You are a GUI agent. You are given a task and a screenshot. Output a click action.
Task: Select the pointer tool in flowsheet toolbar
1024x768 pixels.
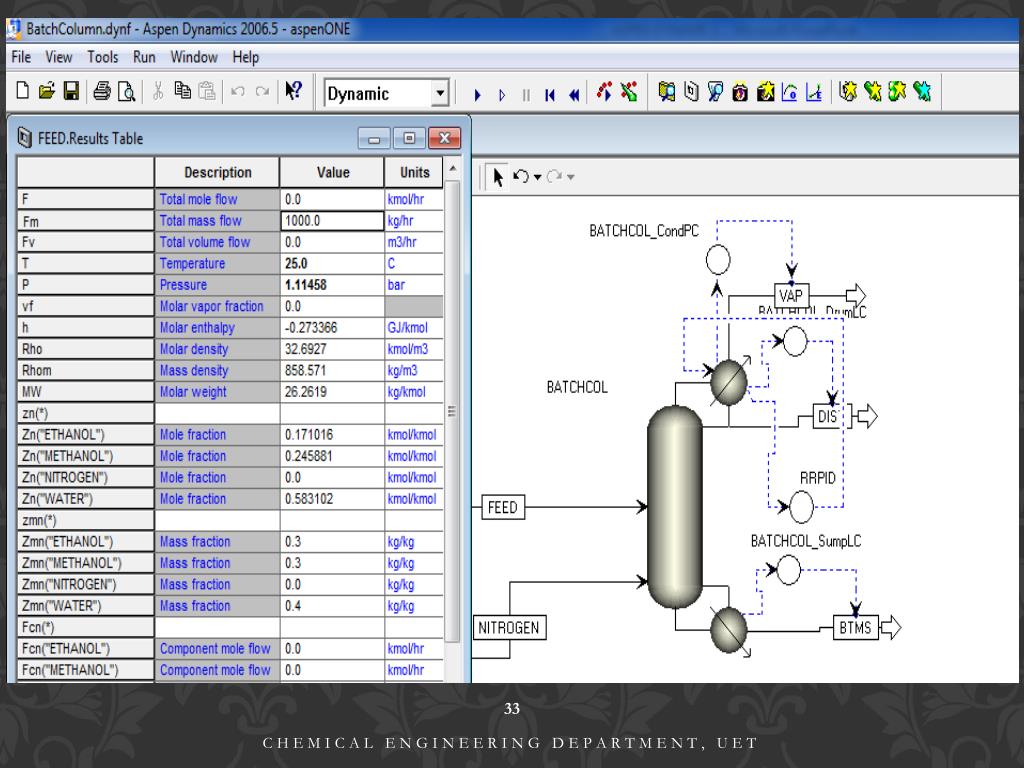pos(497,177)
